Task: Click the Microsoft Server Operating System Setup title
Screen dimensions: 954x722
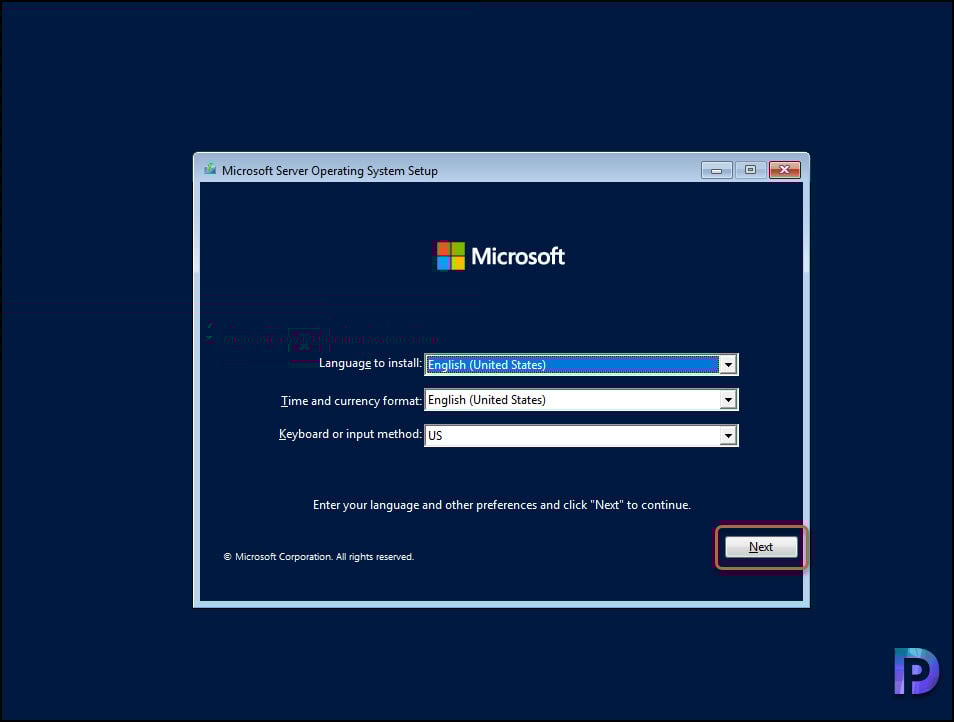Action: pos(330,170)
